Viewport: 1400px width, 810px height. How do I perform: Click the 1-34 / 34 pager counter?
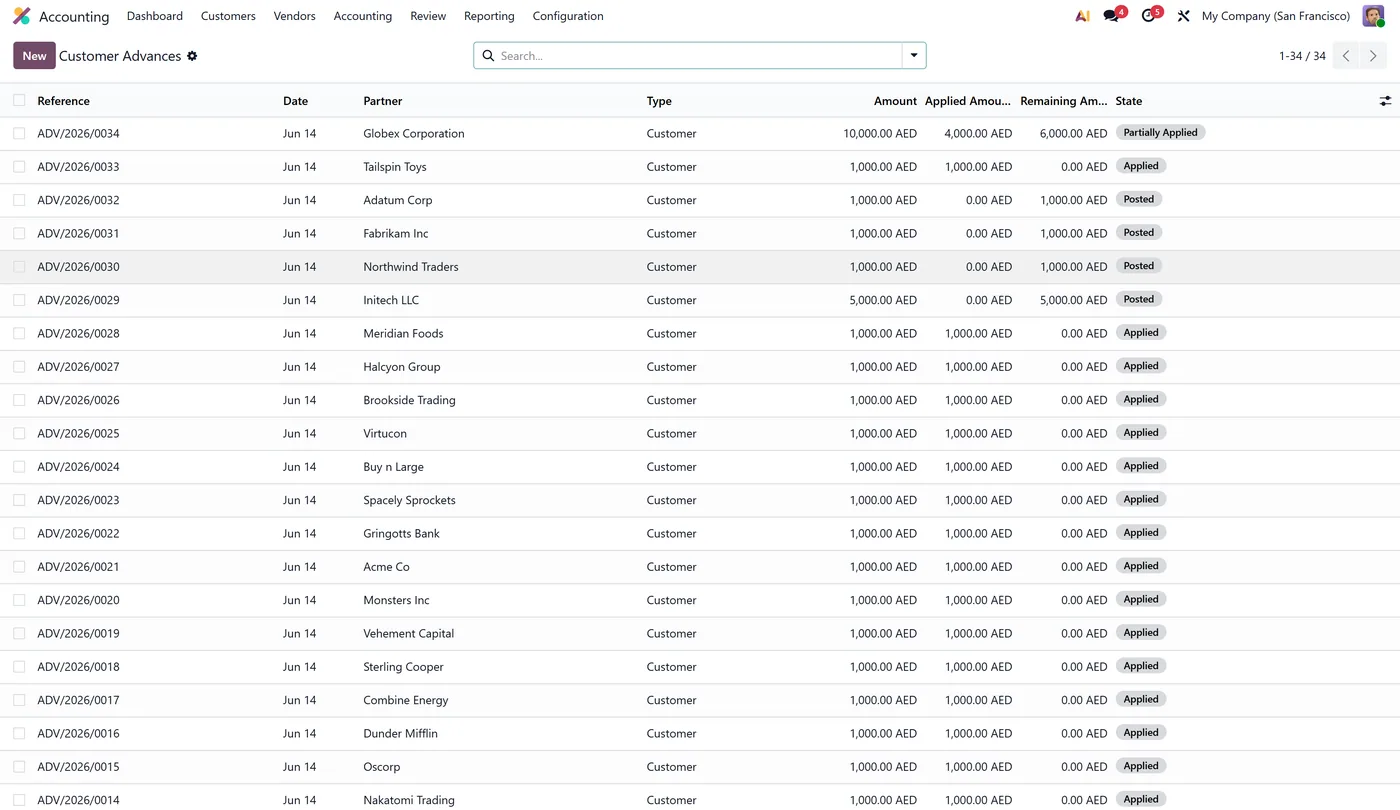(1302, 56)
